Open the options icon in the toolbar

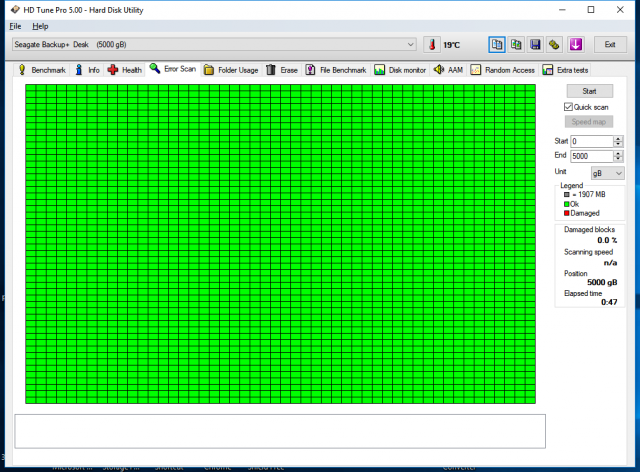[554, 45]
